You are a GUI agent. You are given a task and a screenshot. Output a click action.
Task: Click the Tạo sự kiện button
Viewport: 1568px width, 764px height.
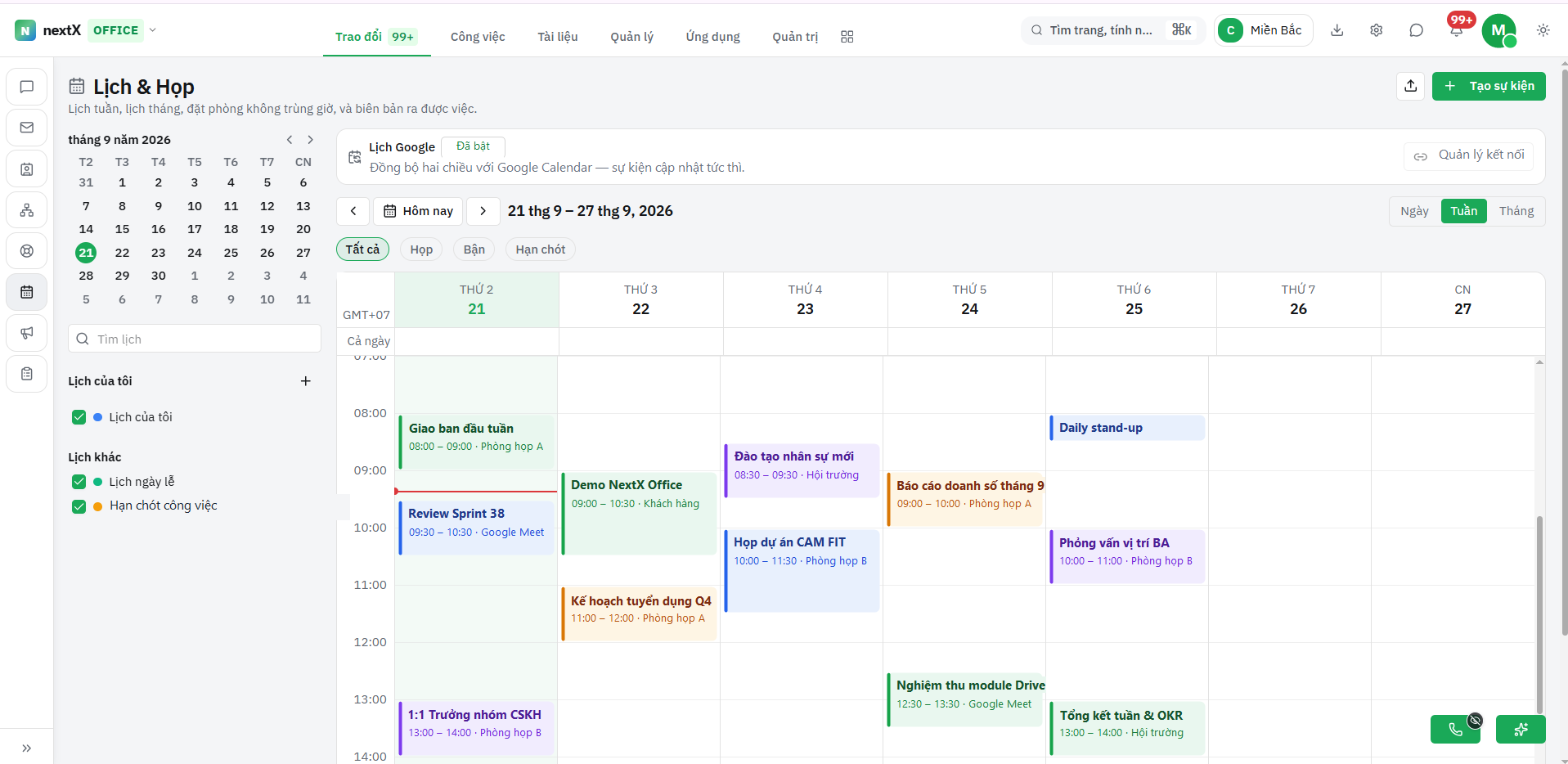pyautogui.click(x=1489, y=86)
